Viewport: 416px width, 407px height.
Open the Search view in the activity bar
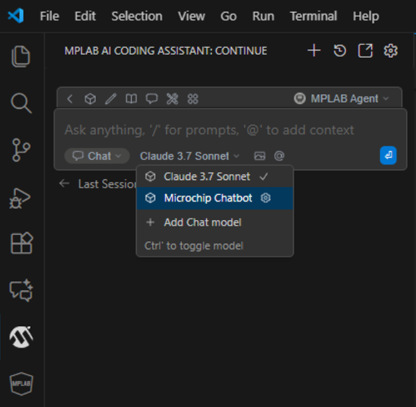pyautogui.click(x=21, y=103)
